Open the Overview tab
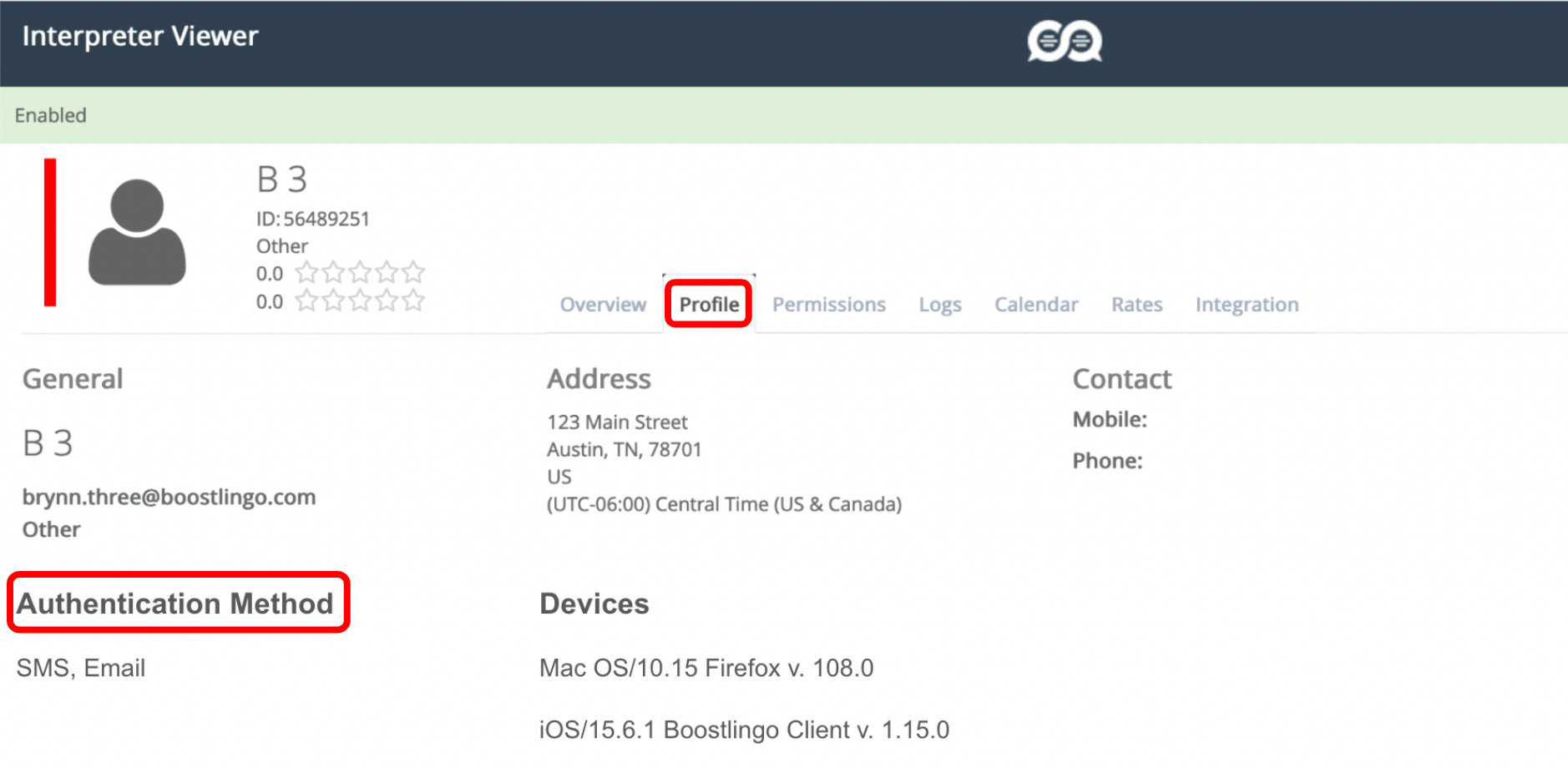The height and width of the screenshot is (768, 1568). coord(603,305)
